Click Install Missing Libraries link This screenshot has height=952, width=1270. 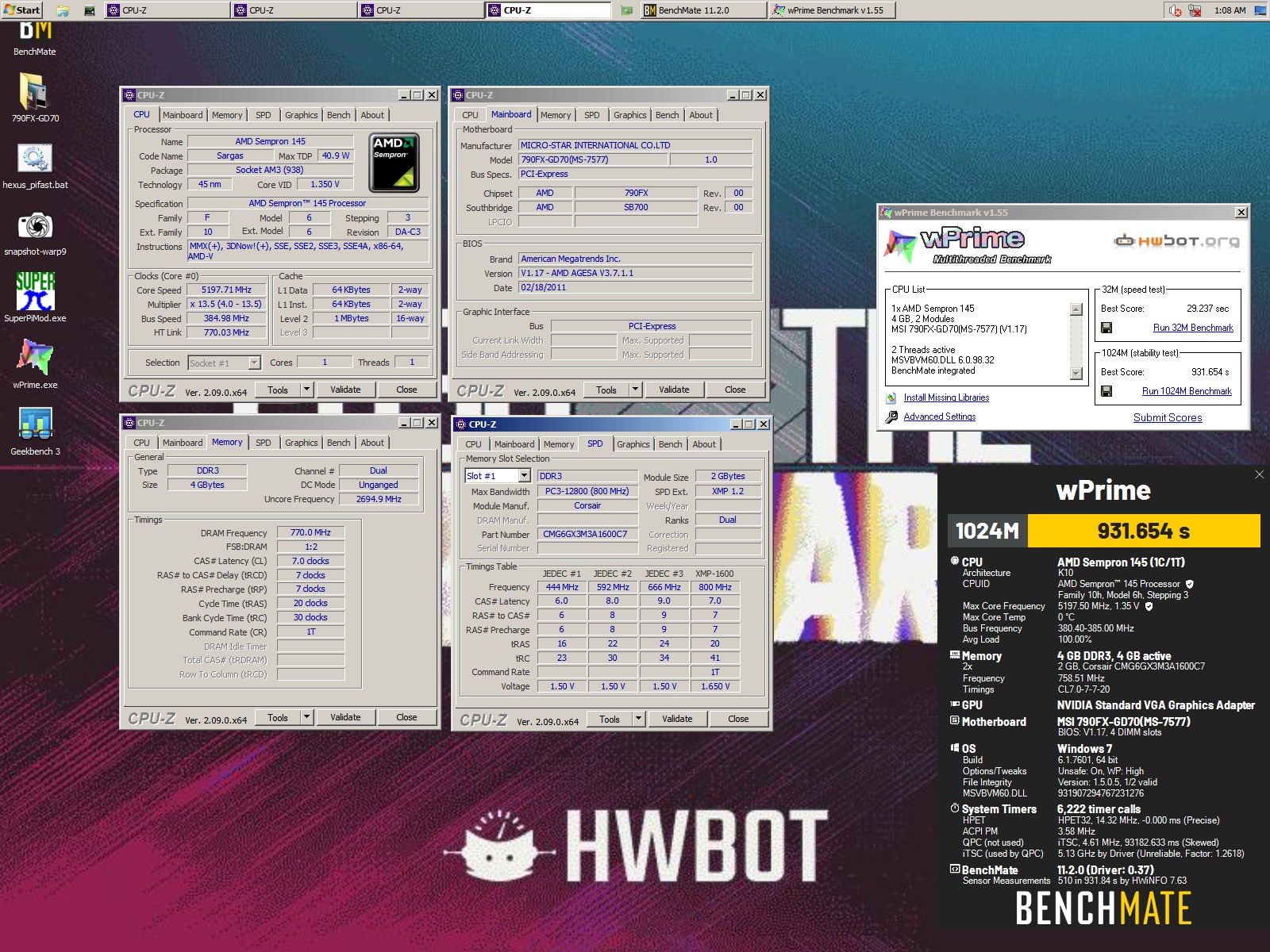[946, 397]
